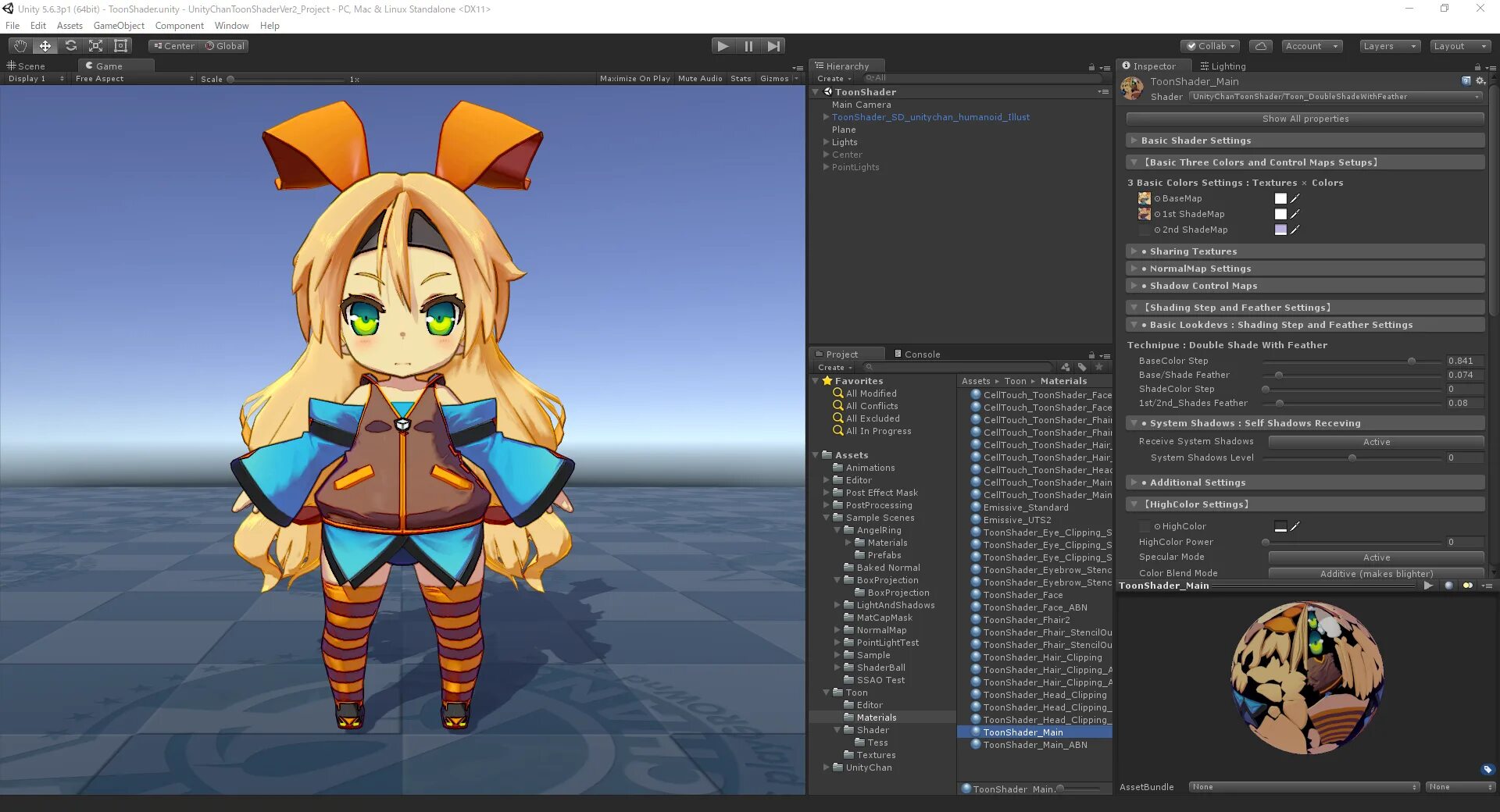Click the Project favorites star icon
The width and height of the screenshot is (1500, 812).
(1099, 367)
